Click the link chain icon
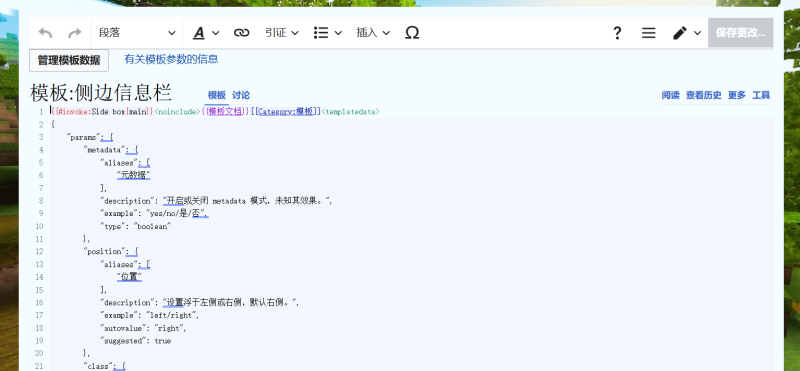The width and height of the screenshot is (800, 371). point(241,33)
